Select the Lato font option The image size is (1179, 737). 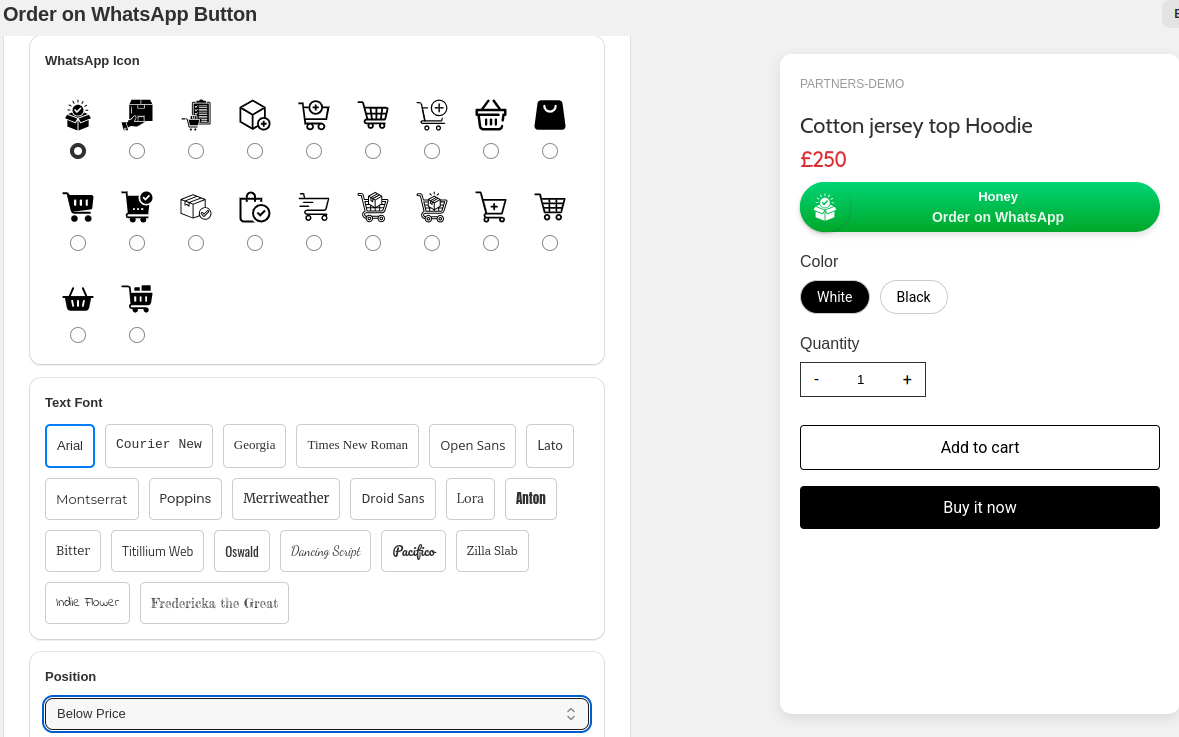pos(550,446)
